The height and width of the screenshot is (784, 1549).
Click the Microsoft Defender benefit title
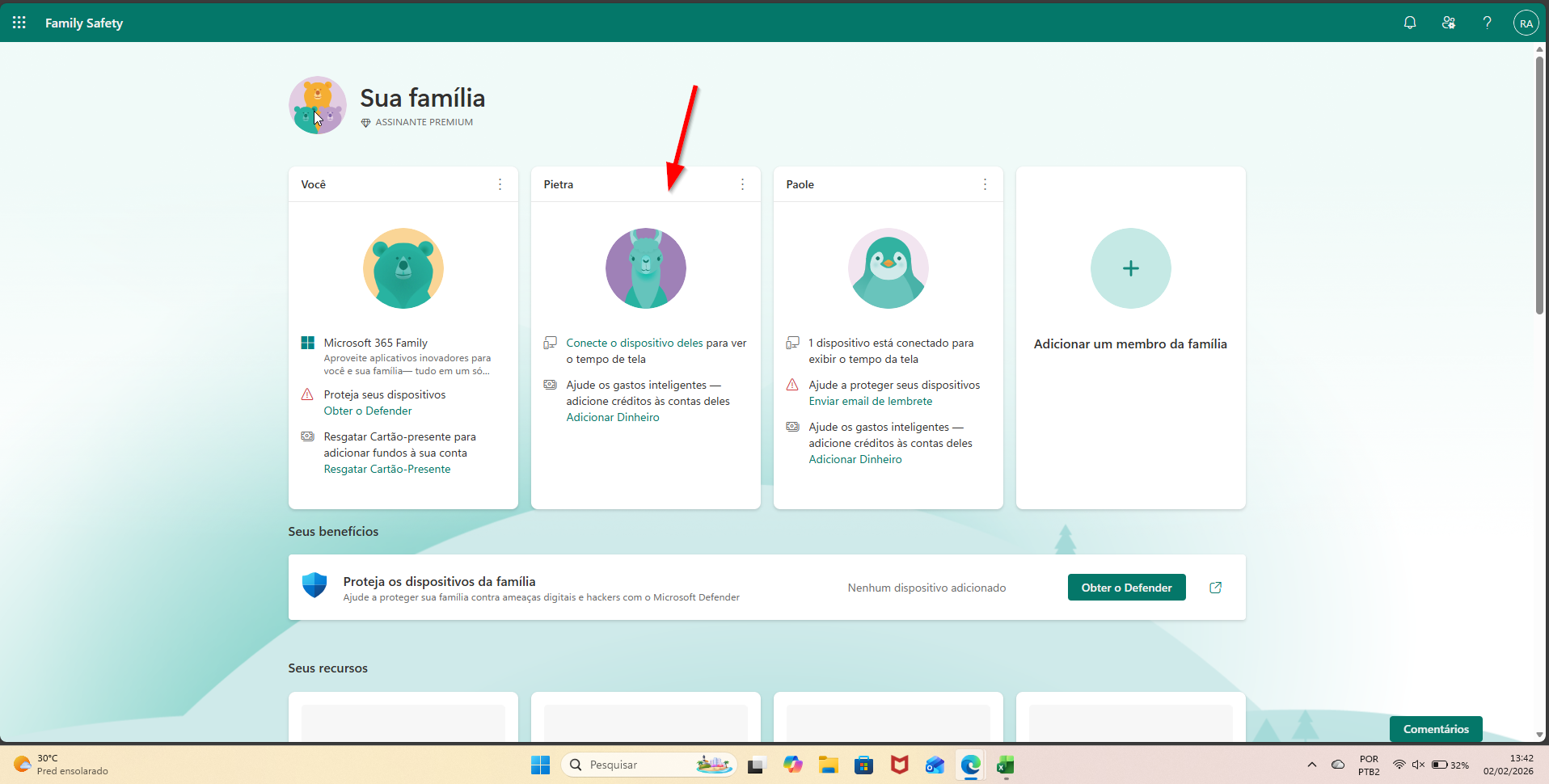click(439, 581)
